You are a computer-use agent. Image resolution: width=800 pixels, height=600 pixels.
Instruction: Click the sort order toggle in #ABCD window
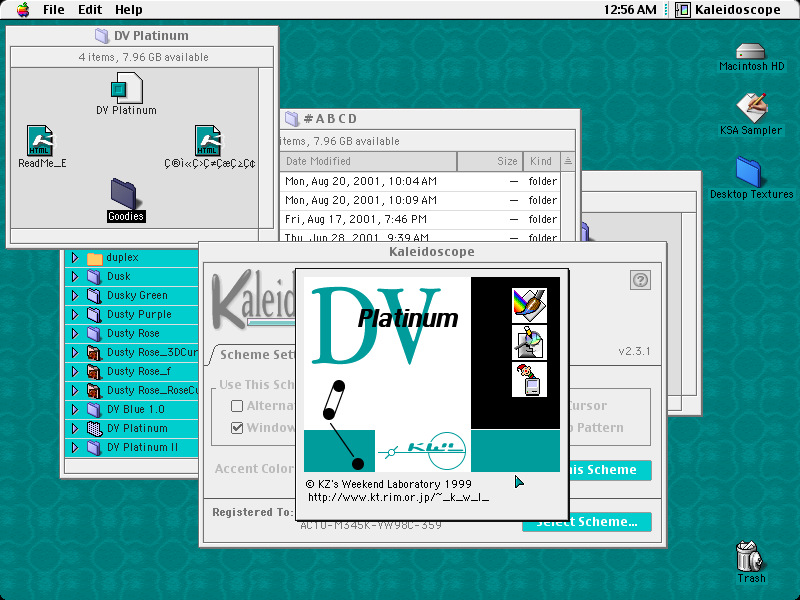[x=568, y=161]
